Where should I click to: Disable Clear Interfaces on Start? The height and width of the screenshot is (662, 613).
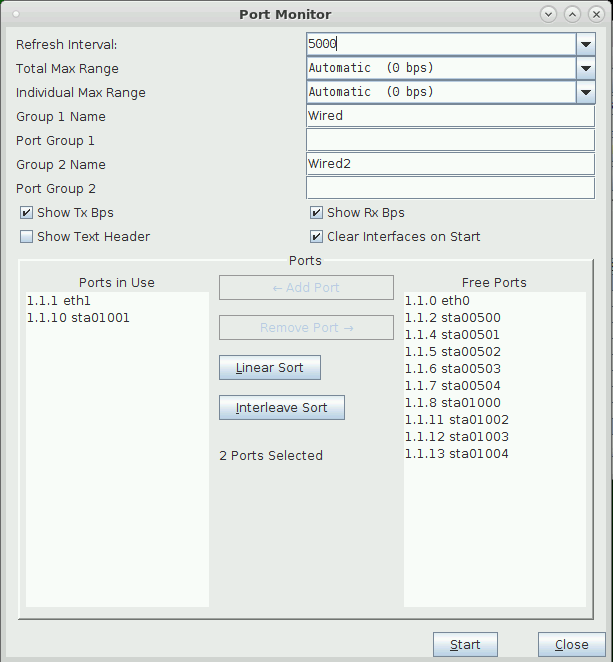pos(317,237)
